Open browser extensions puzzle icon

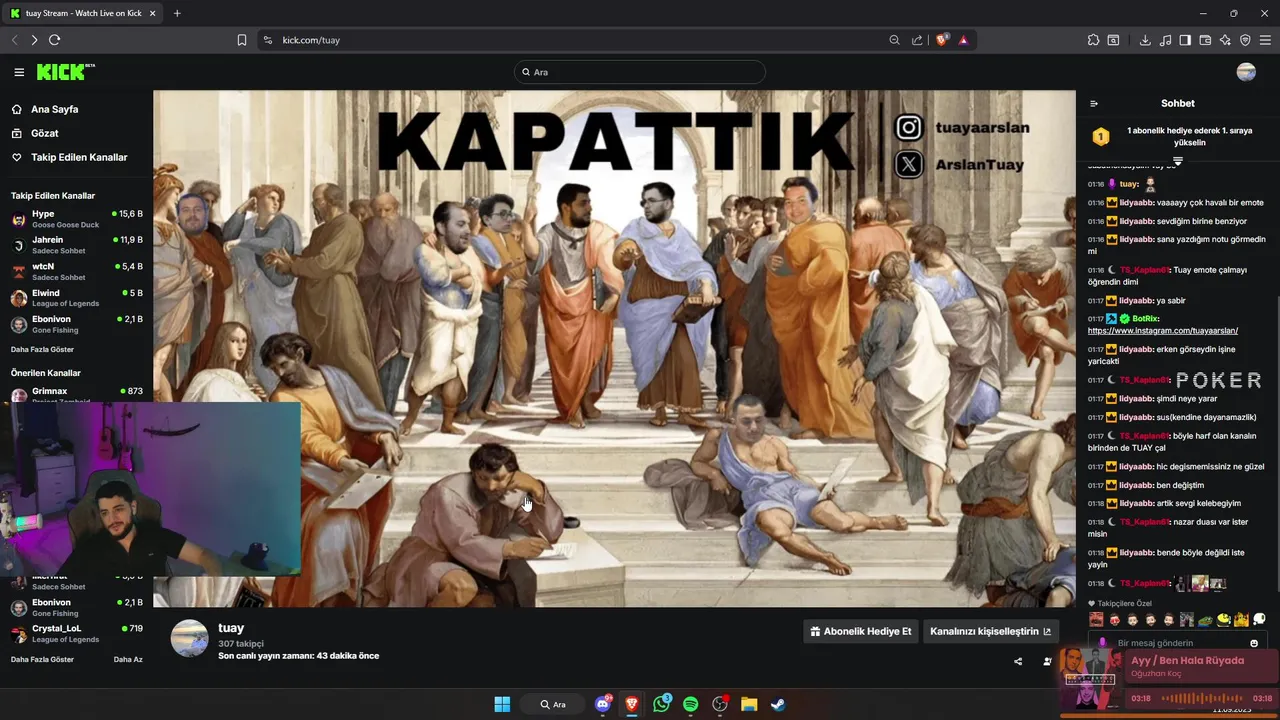(x=1093, y=40)
